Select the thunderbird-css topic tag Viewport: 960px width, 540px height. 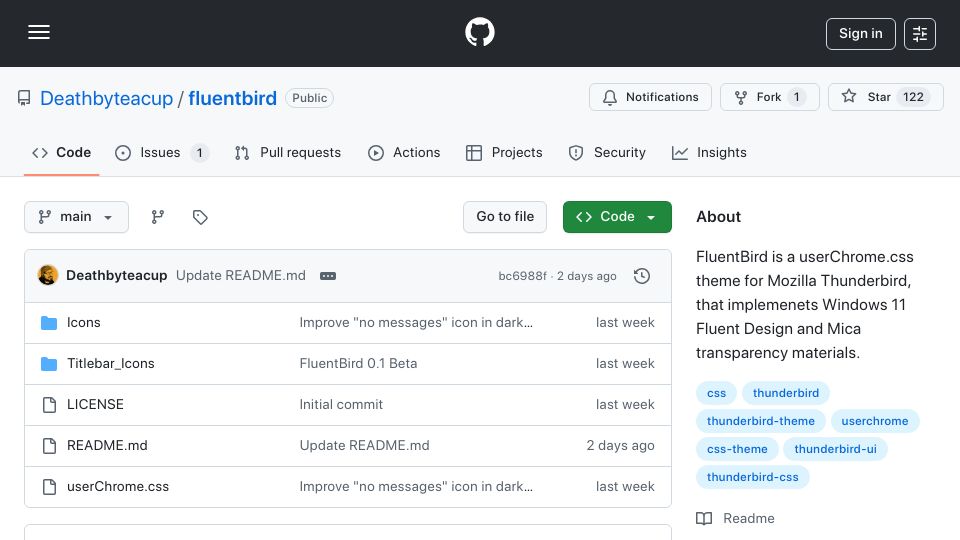752,478
